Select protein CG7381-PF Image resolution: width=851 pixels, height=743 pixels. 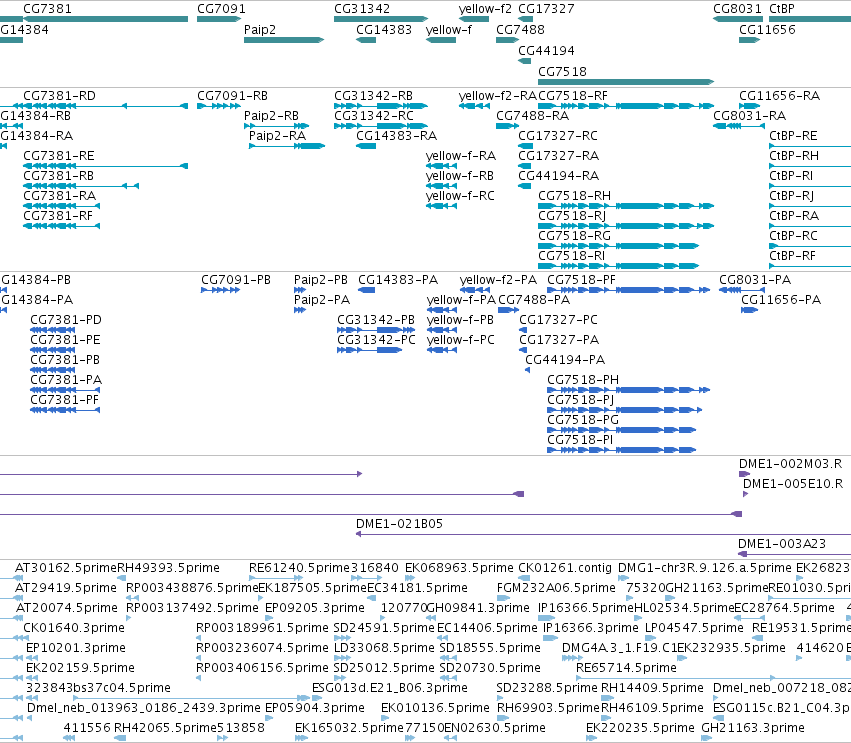[65, 410]
